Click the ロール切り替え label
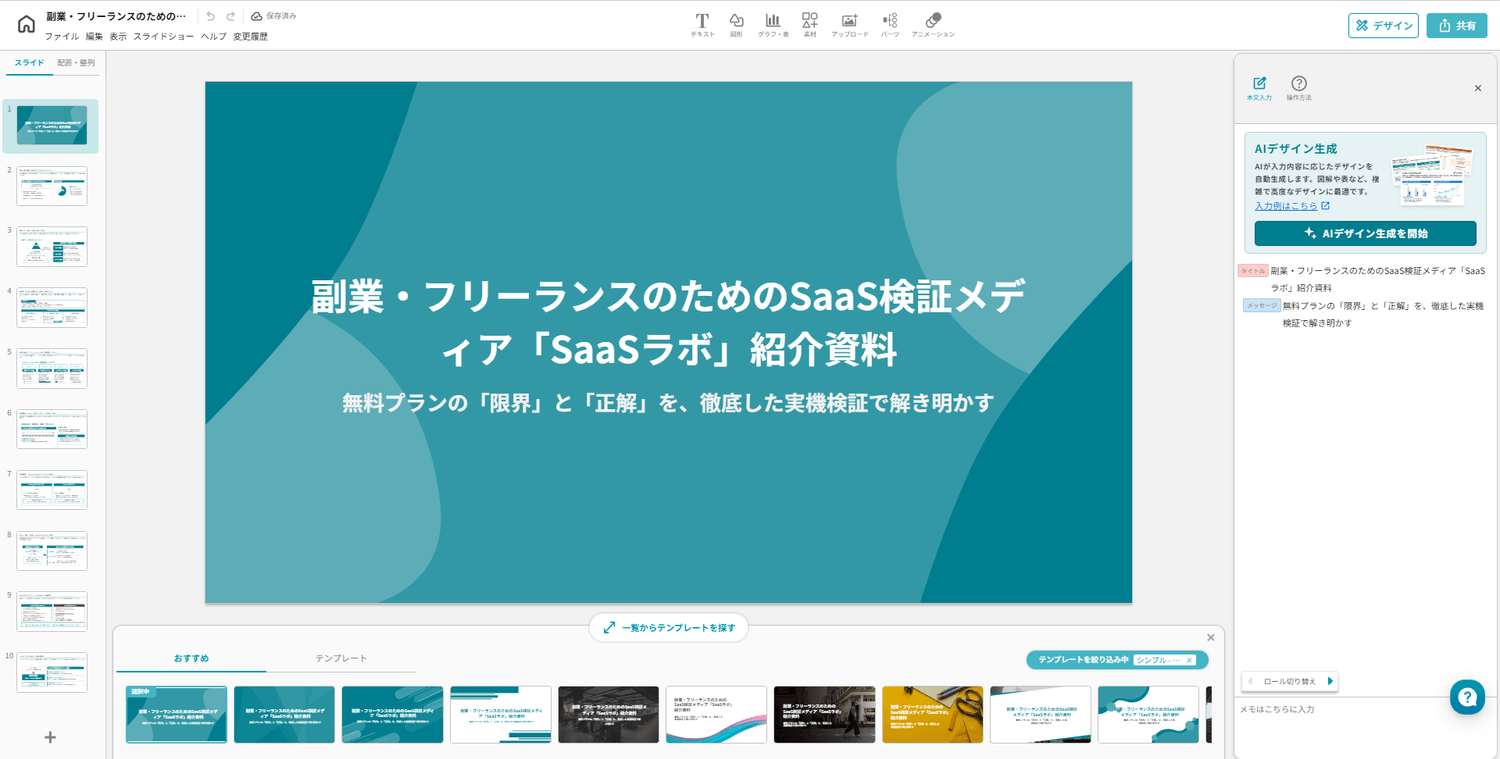This screenshot has height=759, width=1500. 1290,681
